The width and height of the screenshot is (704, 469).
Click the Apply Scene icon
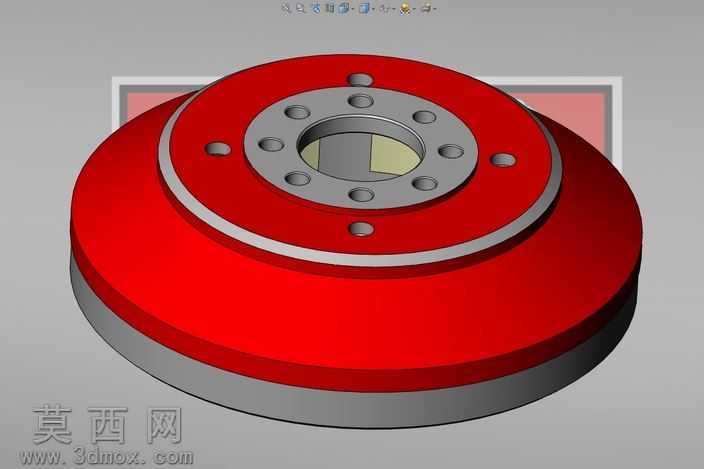pos(427,8)
